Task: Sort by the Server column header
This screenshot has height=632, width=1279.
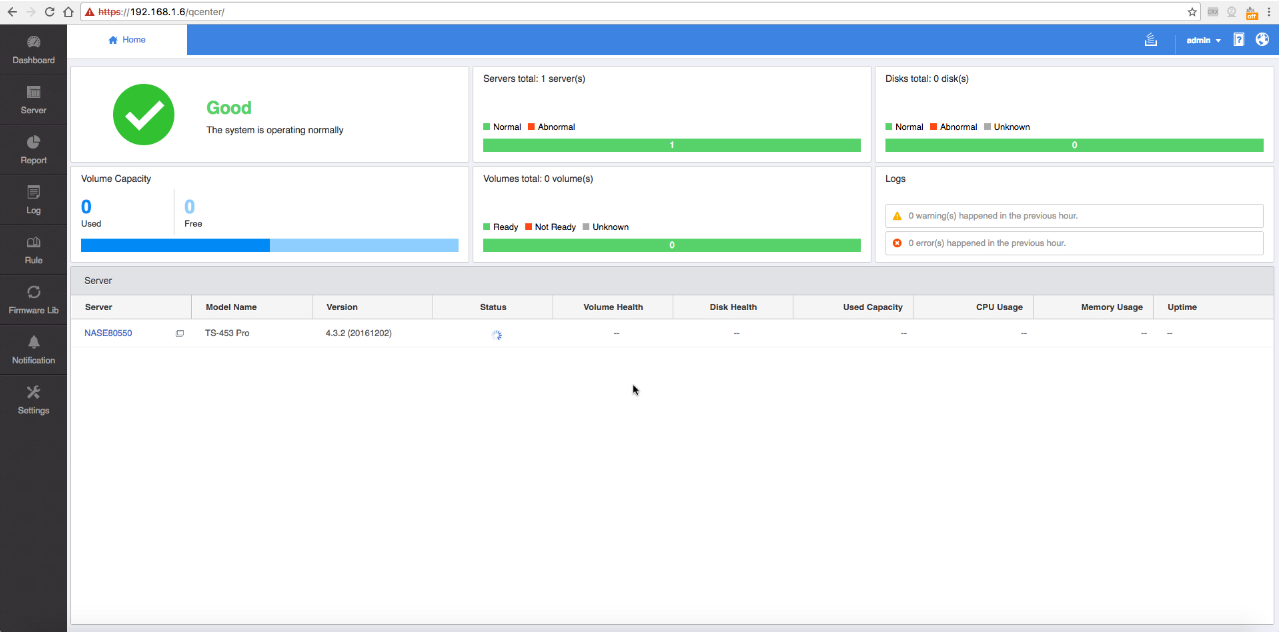Action: pos(131,307)
